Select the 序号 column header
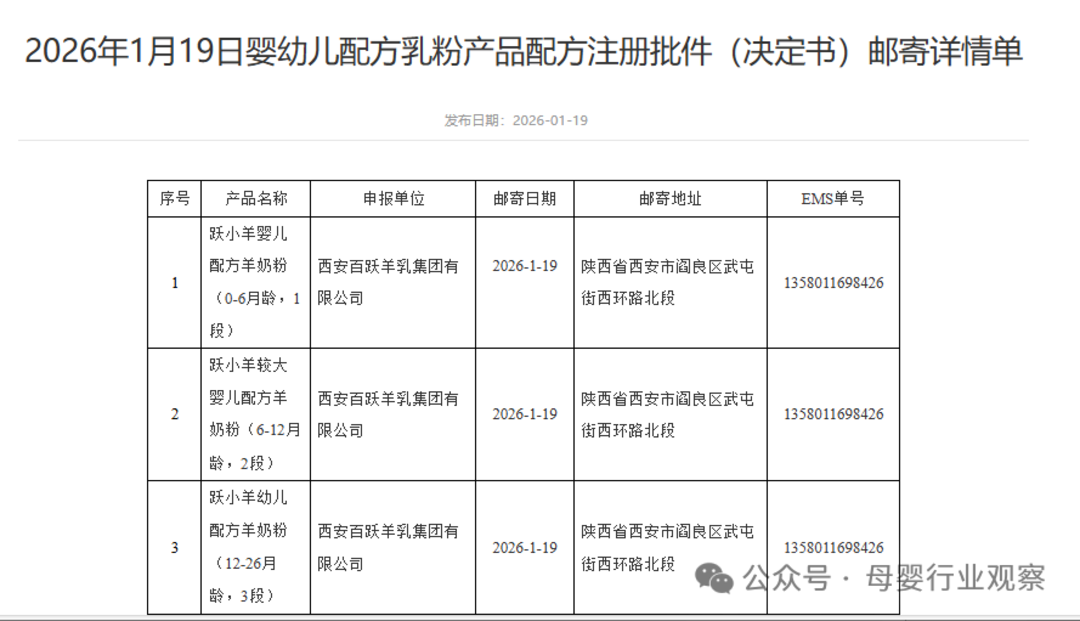Image resolution: width=1080 pixels, height=621 pixels. tap(174, 198)
